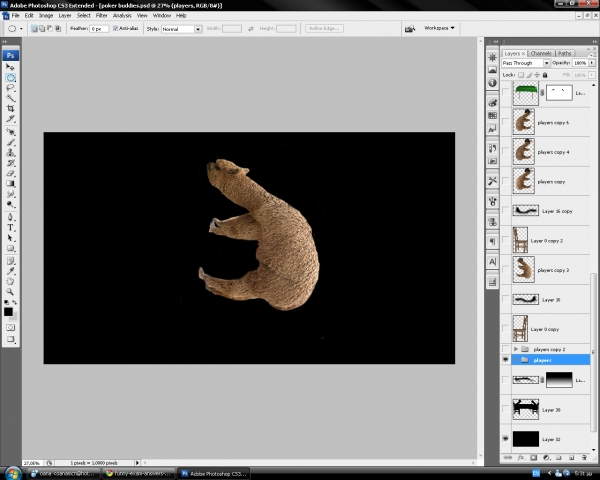The height and width of the screenshot is (480, 600).
Task: Open the status bar info arrow menu
Action: click(137, 463)
